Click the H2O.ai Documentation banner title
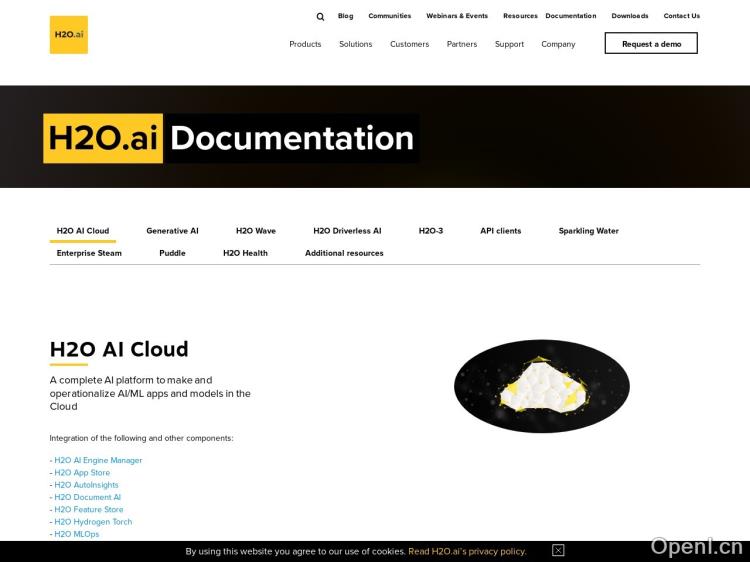Screen dimensions: 750x562 [x=231, y=138]
